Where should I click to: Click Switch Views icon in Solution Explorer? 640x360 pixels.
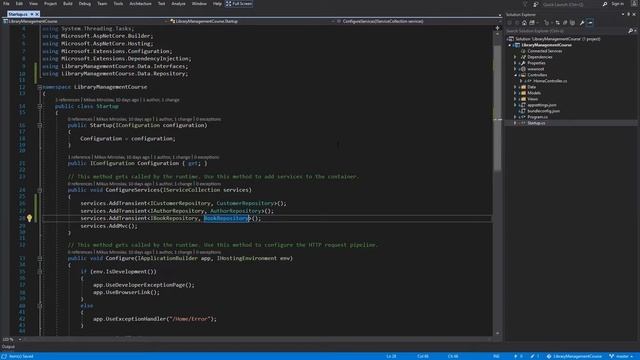coord(532,23)
